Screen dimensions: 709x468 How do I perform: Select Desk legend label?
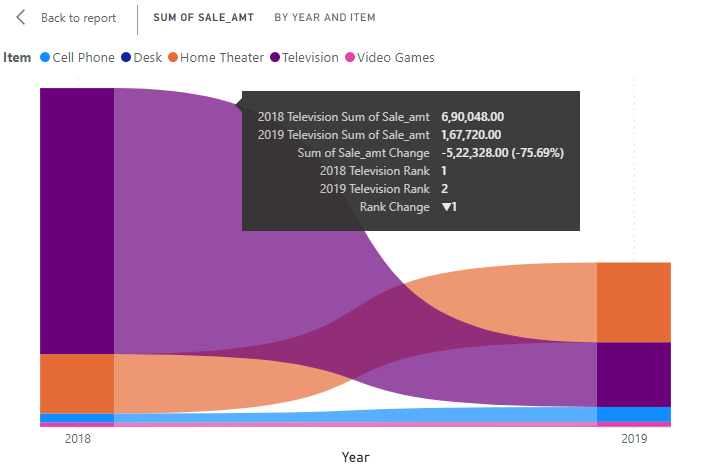pyautogui.click(x=148, y=58)
